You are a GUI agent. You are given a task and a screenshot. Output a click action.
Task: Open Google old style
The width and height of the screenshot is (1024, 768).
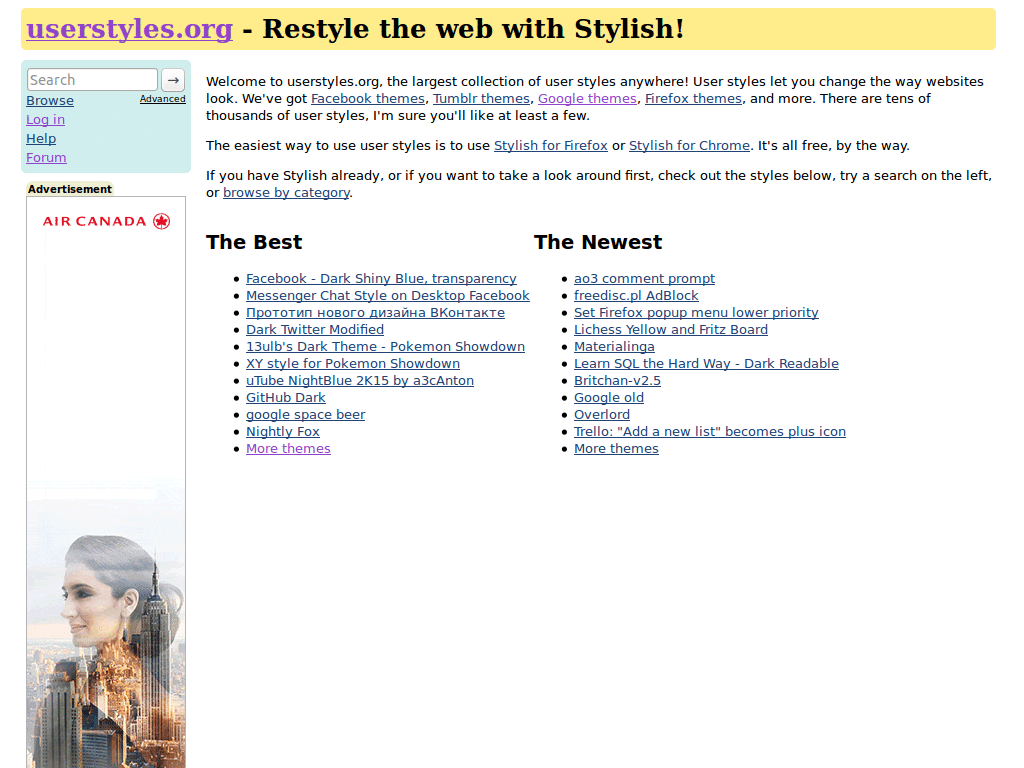(609, 398)
